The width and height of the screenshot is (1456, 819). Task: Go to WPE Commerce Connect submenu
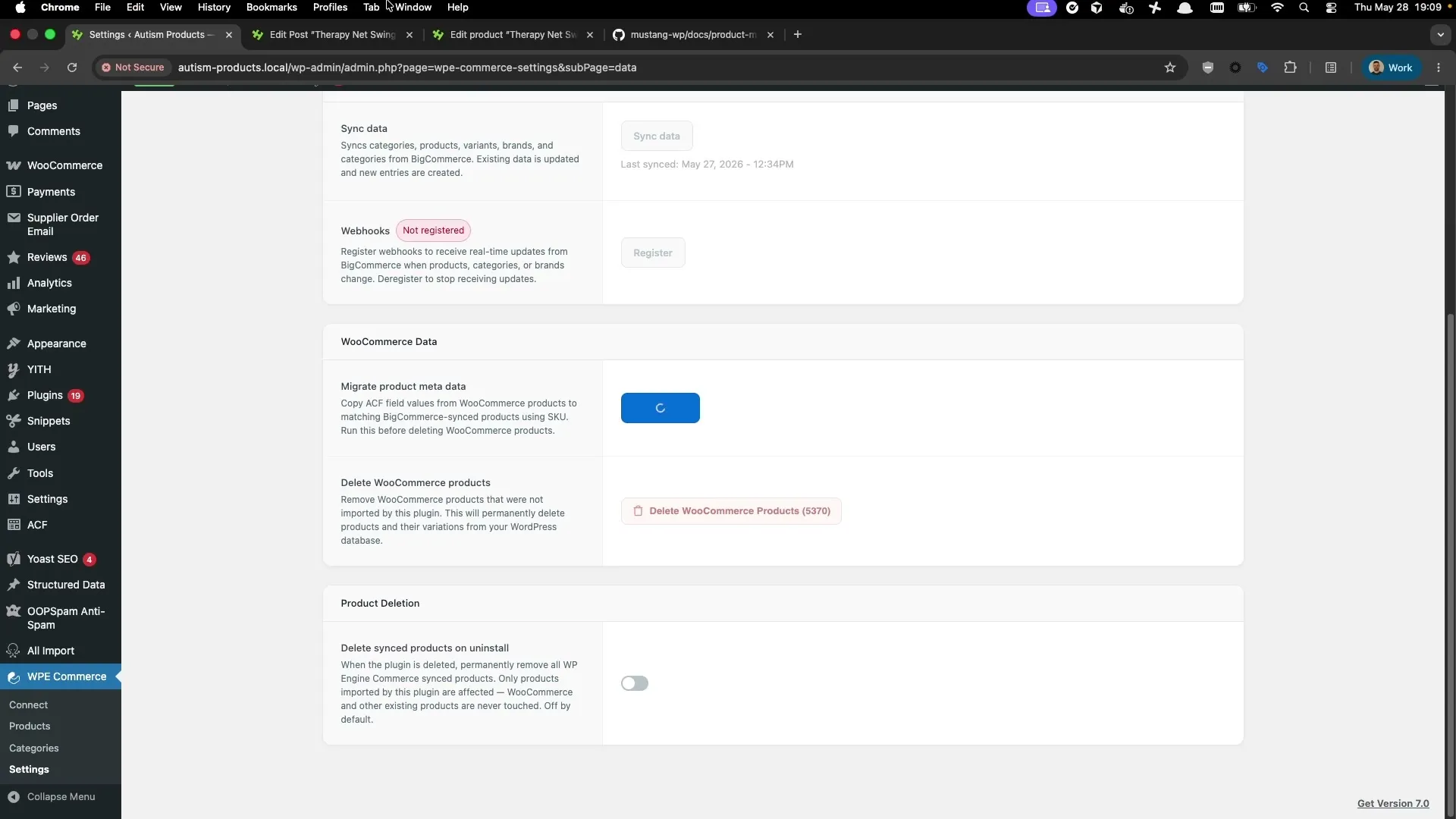point(28,705)
